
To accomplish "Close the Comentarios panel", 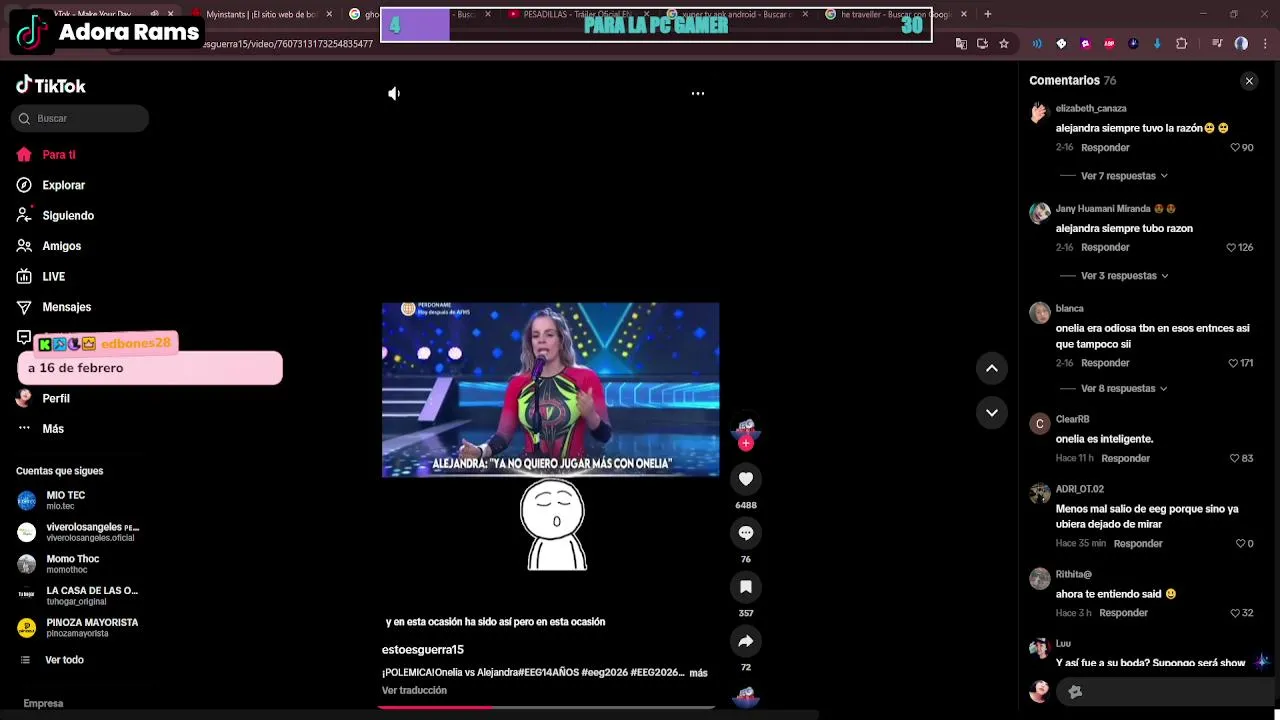I will [x=1249, y=81].
